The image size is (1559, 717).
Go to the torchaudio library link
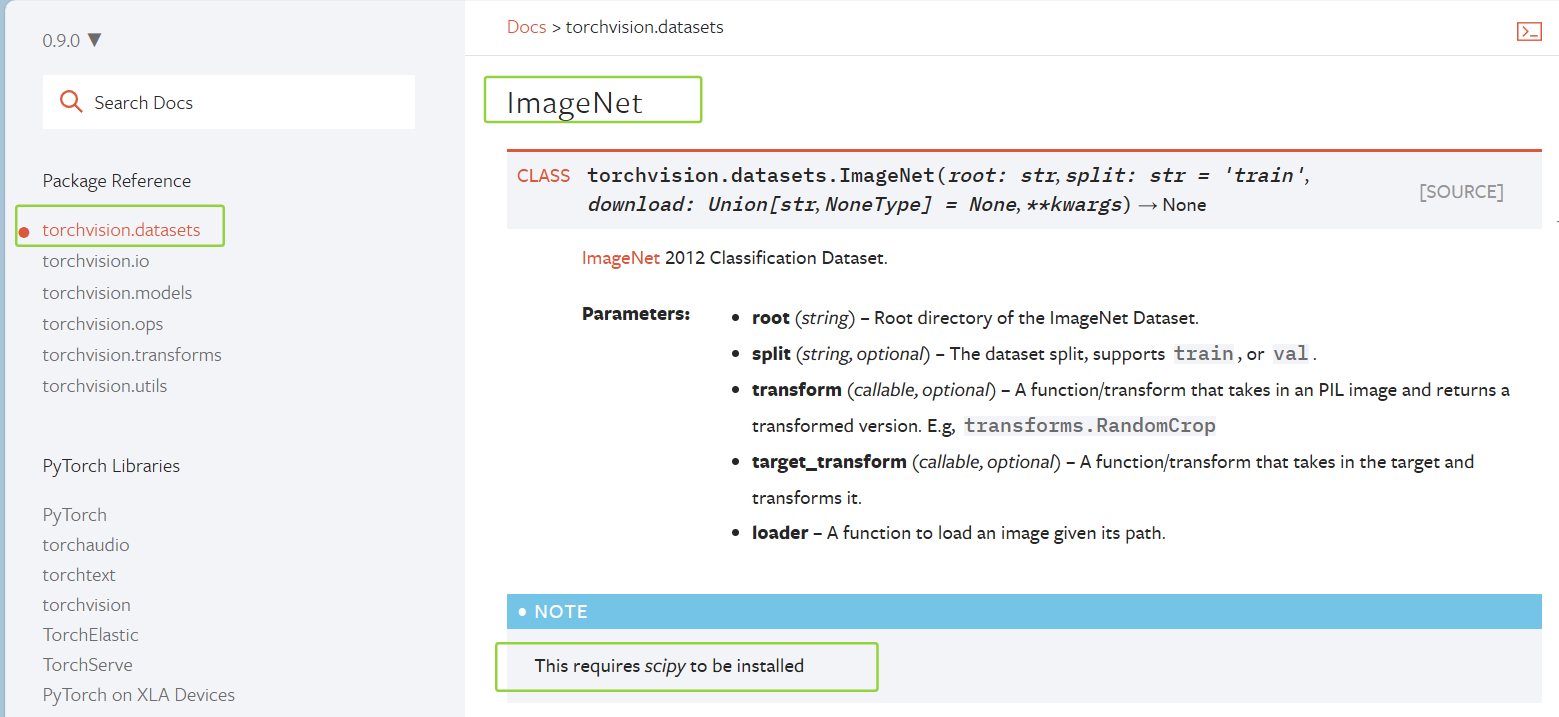[86, 545]
